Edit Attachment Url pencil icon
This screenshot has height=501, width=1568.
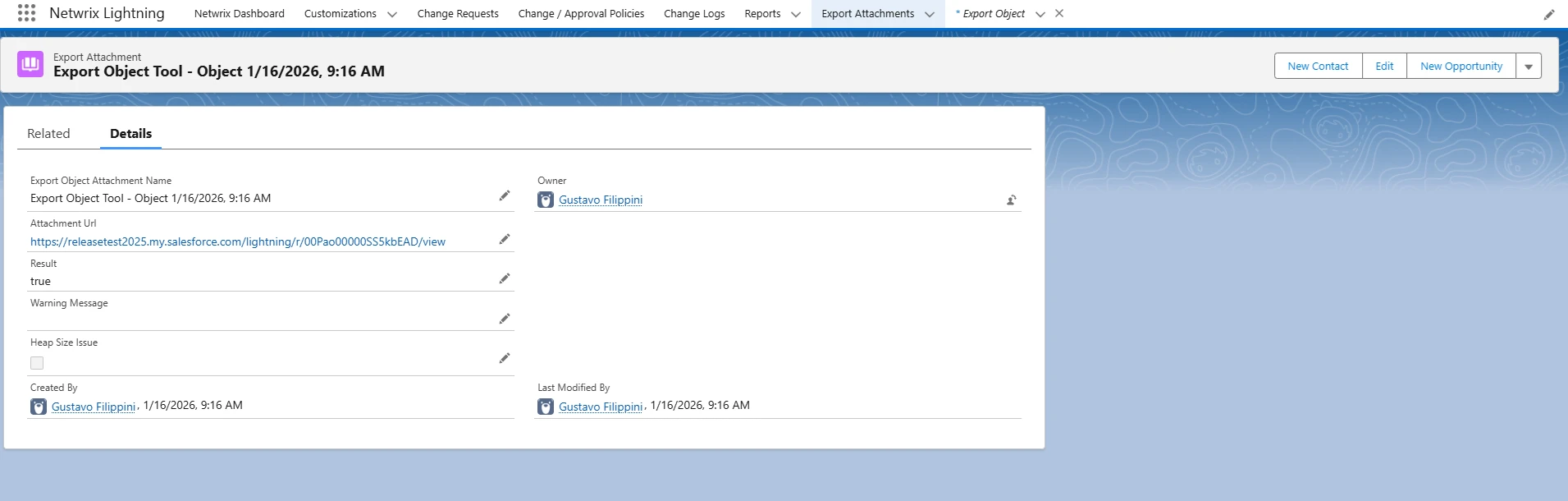coord(505,239)
